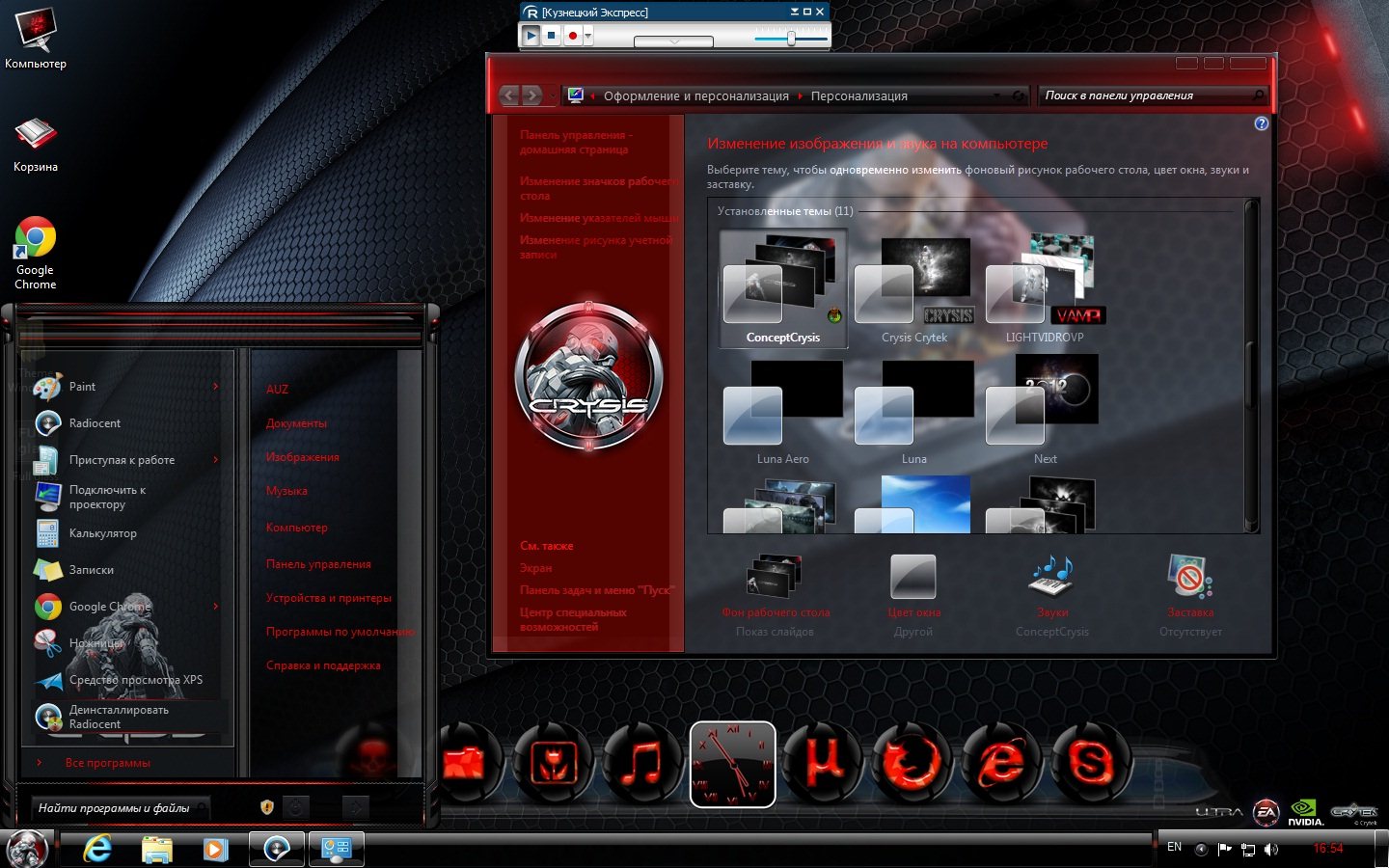Select the Crysis Crytek theme
The image size is (1389, 868).
click(914, 289)
